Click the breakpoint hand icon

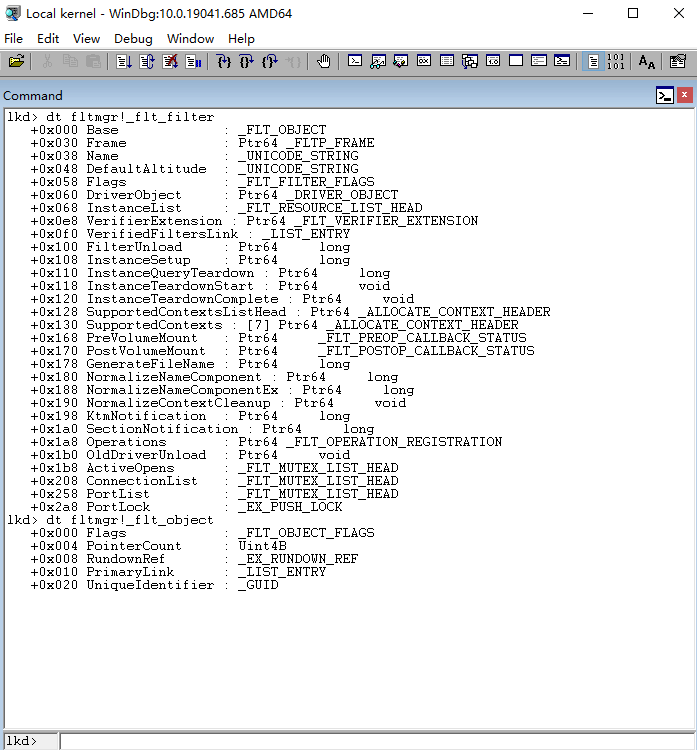(x=324, y=61)
